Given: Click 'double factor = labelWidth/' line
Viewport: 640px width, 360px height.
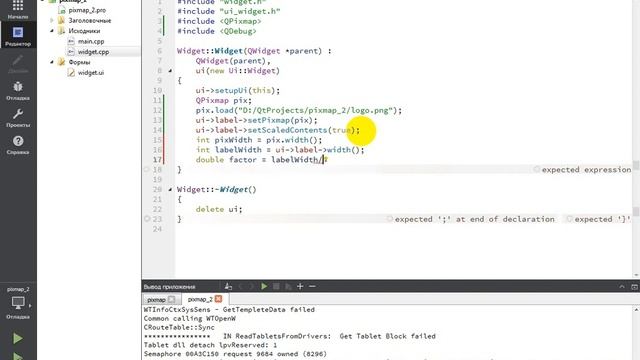Looking at the screenshot, I should pyautogui.click(x=259, y=160).
